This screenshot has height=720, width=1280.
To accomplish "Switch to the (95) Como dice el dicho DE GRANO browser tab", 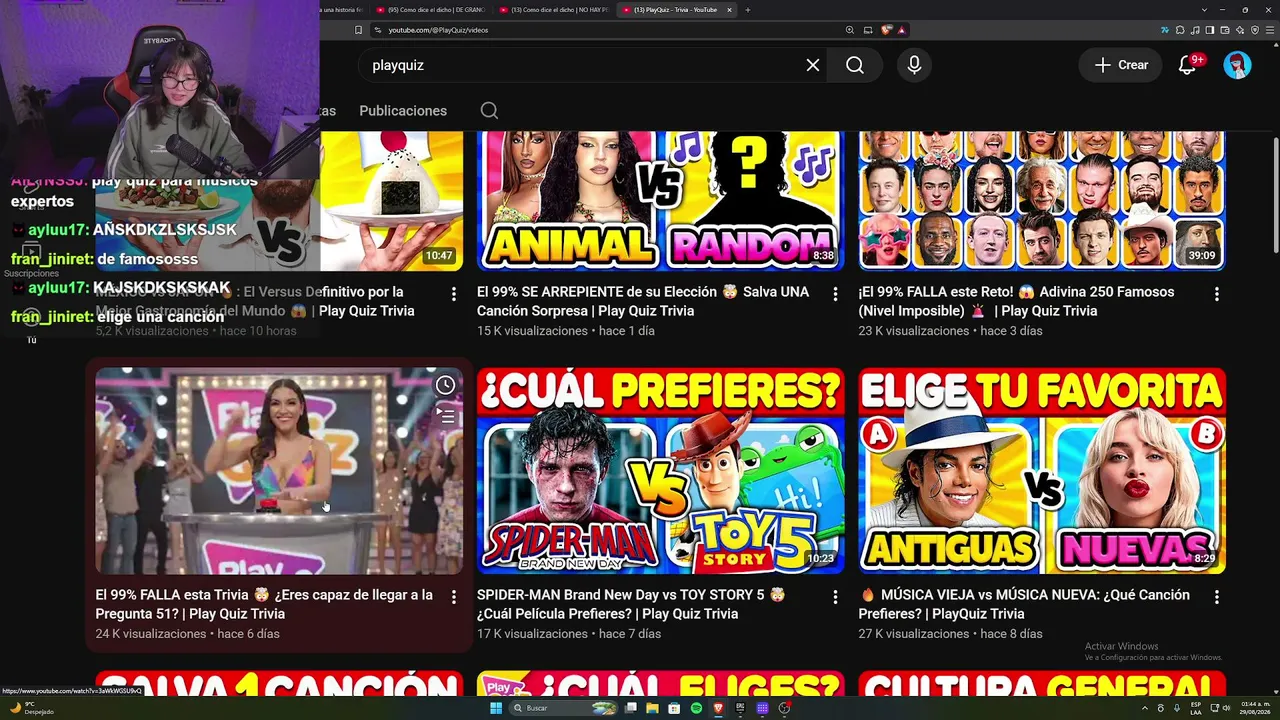I will pyautogui.click(x=431, y=10).
